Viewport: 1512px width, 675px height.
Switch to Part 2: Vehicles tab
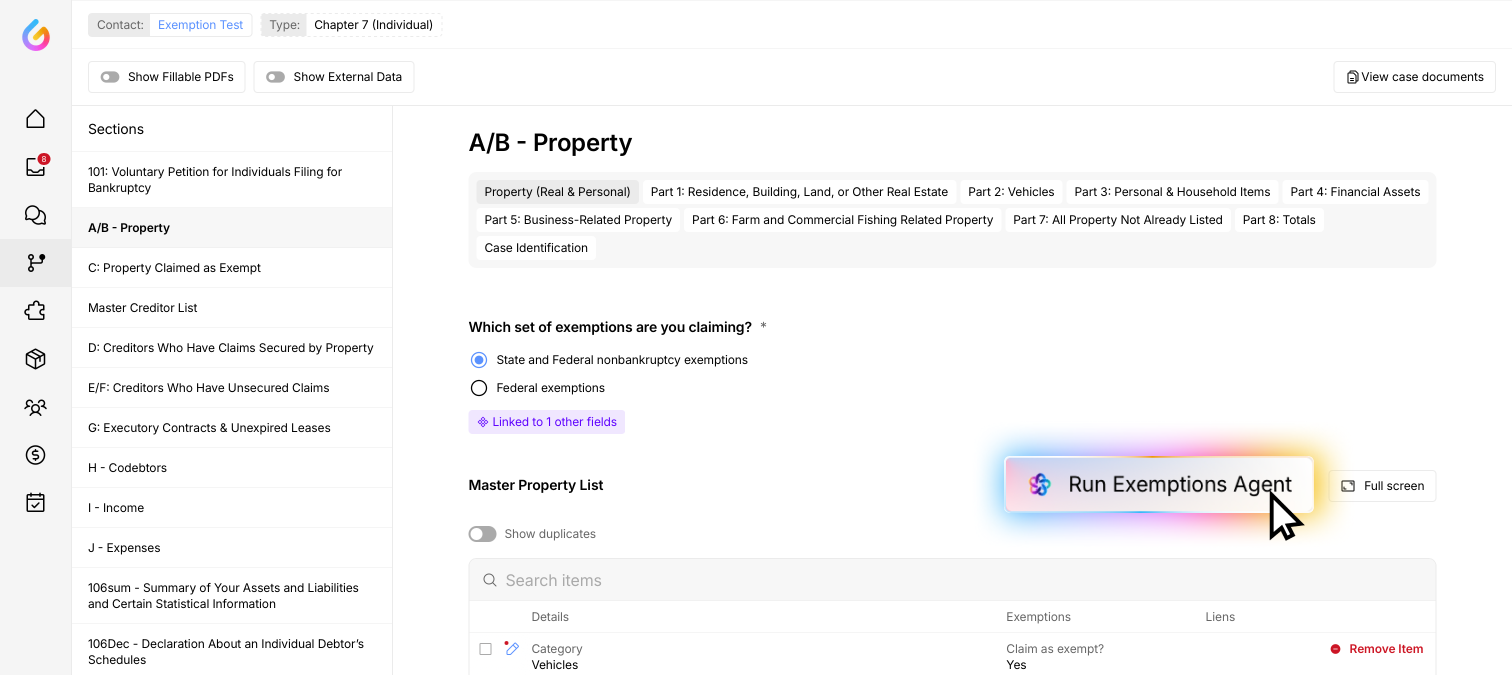pyautogui.click(x=1011, y=192)
